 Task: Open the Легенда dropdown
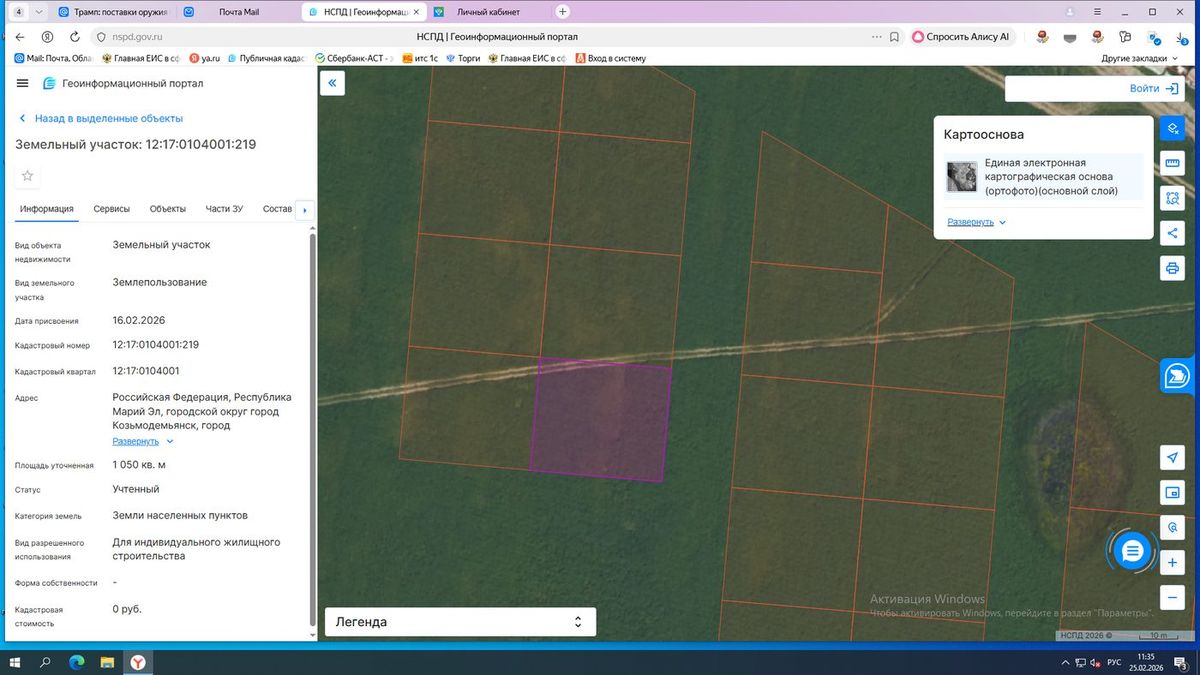pyautogui.click(x=460, y=622)
